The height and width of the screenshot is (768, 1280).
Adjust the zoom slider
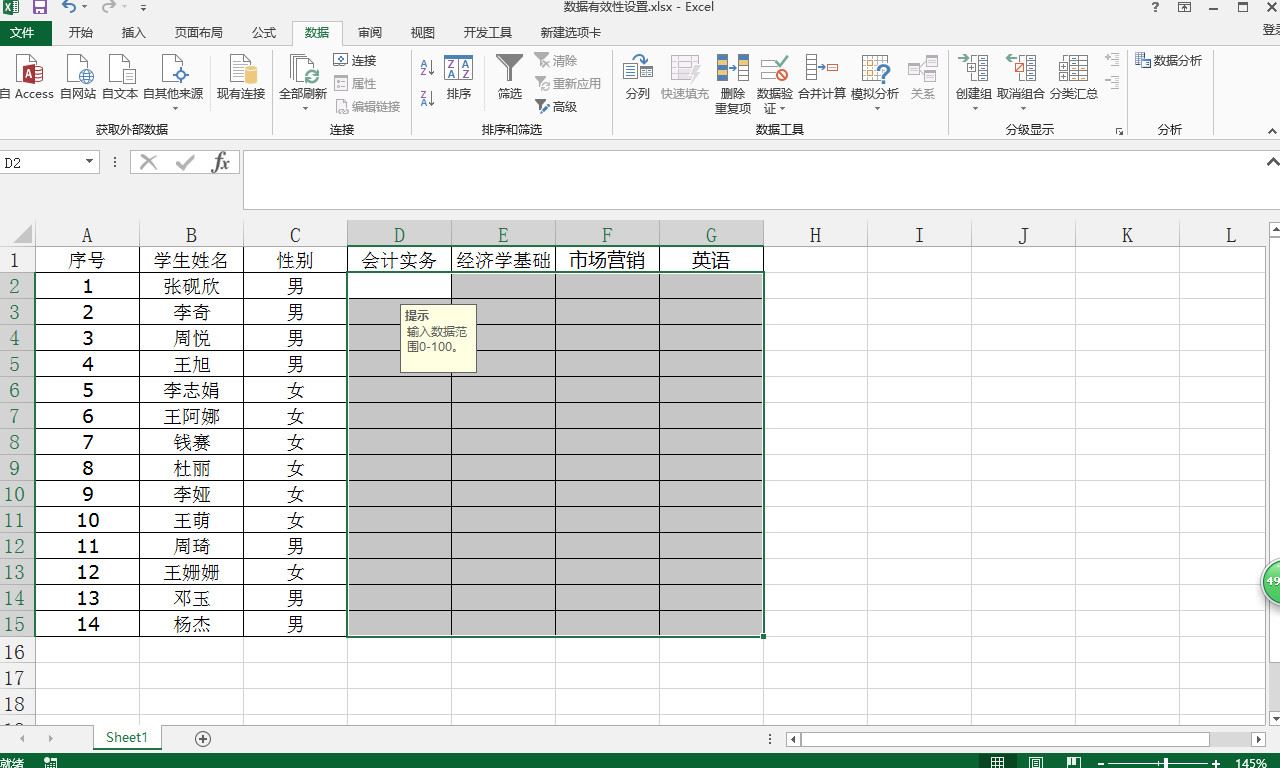[1165, 763]
